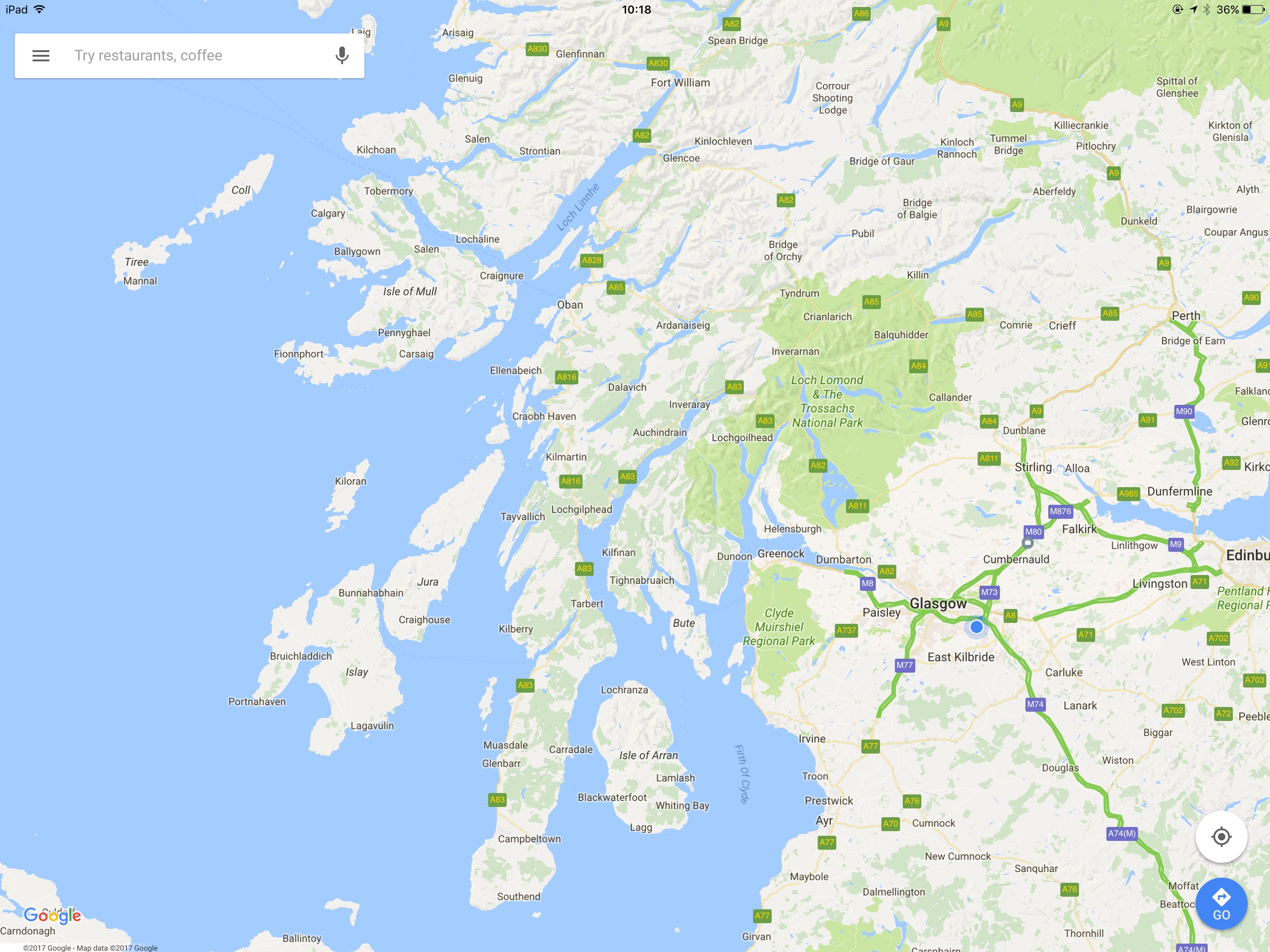Image resolution: width=1270 pixels, height=952 pixels.
Task: Tap the M74 motorway shield near Lanark
Action: 1035,704
